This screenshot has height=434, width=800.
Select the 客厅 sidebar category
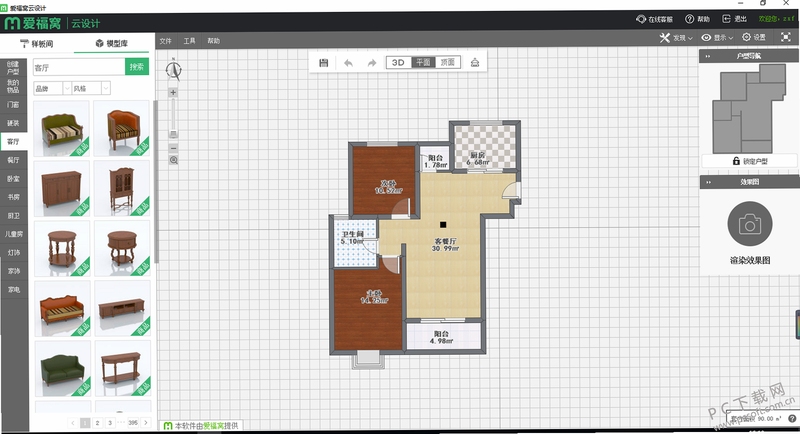pyautogui.click(x=13, y=141)
